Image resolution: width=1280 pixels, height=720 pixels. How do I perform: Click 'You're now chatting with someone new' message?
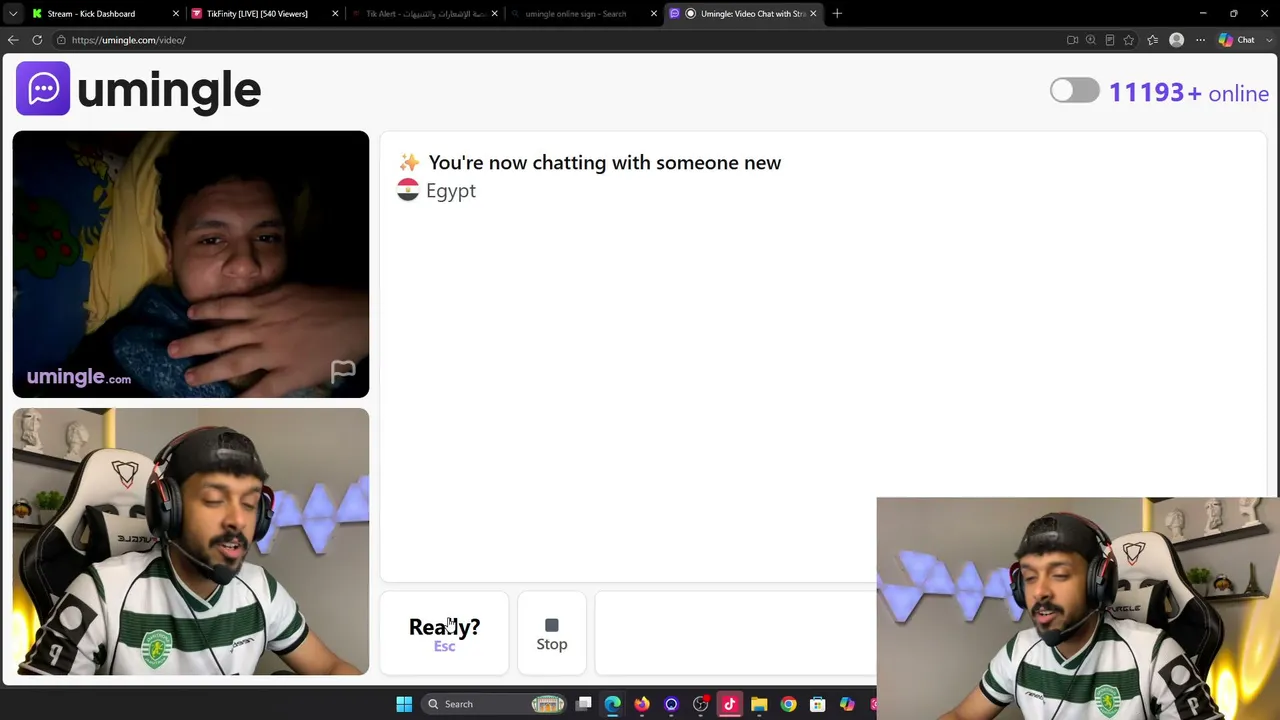[604, 162]
